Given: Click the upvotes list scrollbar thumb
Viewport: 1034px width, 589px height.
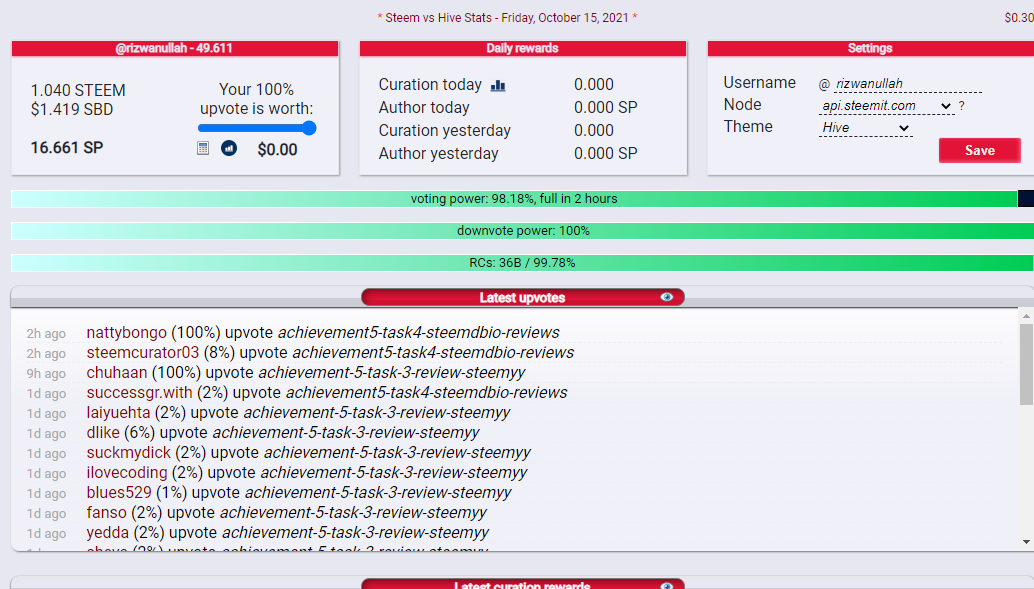Looking at the screenshot, I should coord(1026,363).
